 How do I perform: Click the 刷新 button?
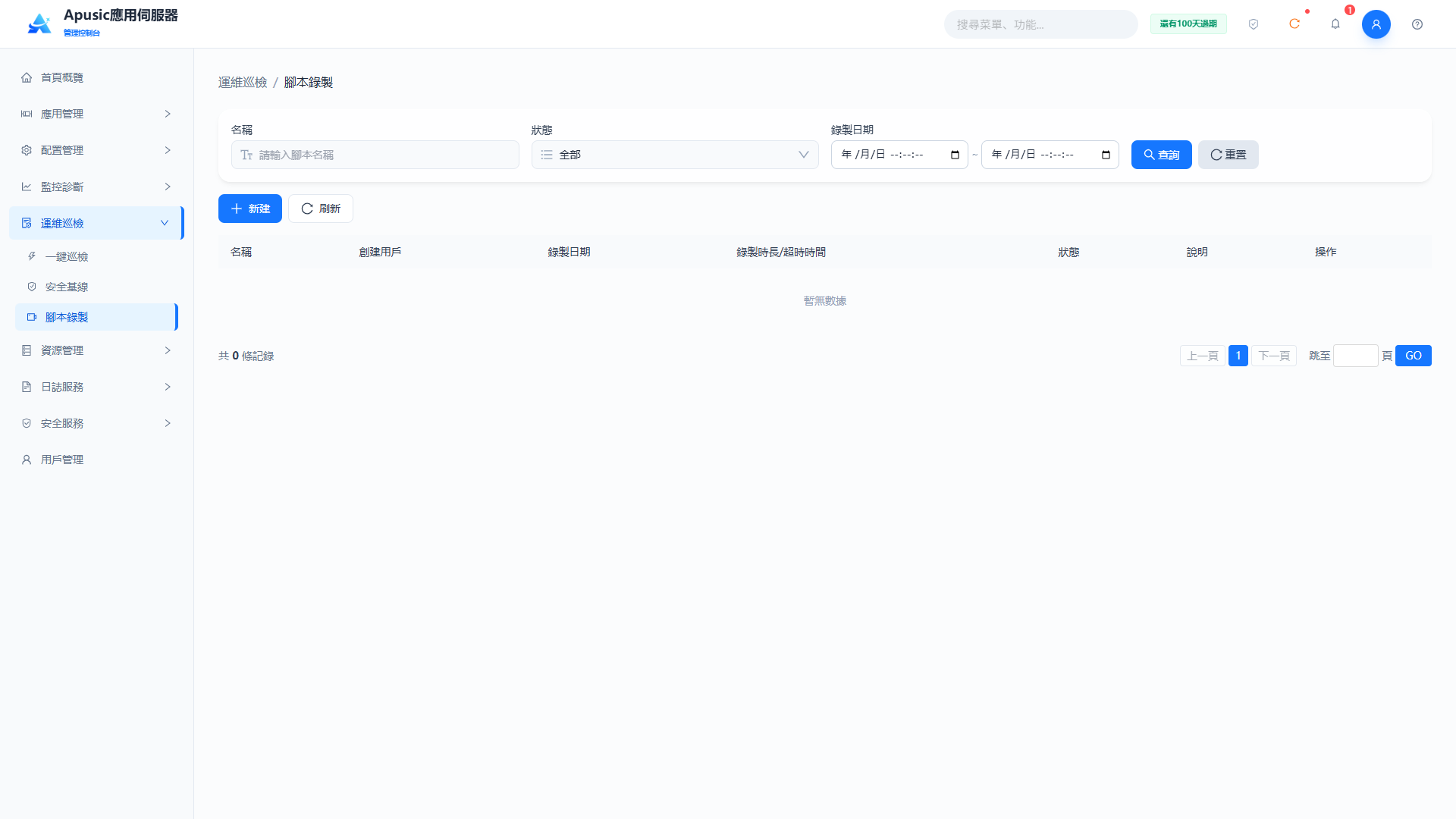[321, 209]
